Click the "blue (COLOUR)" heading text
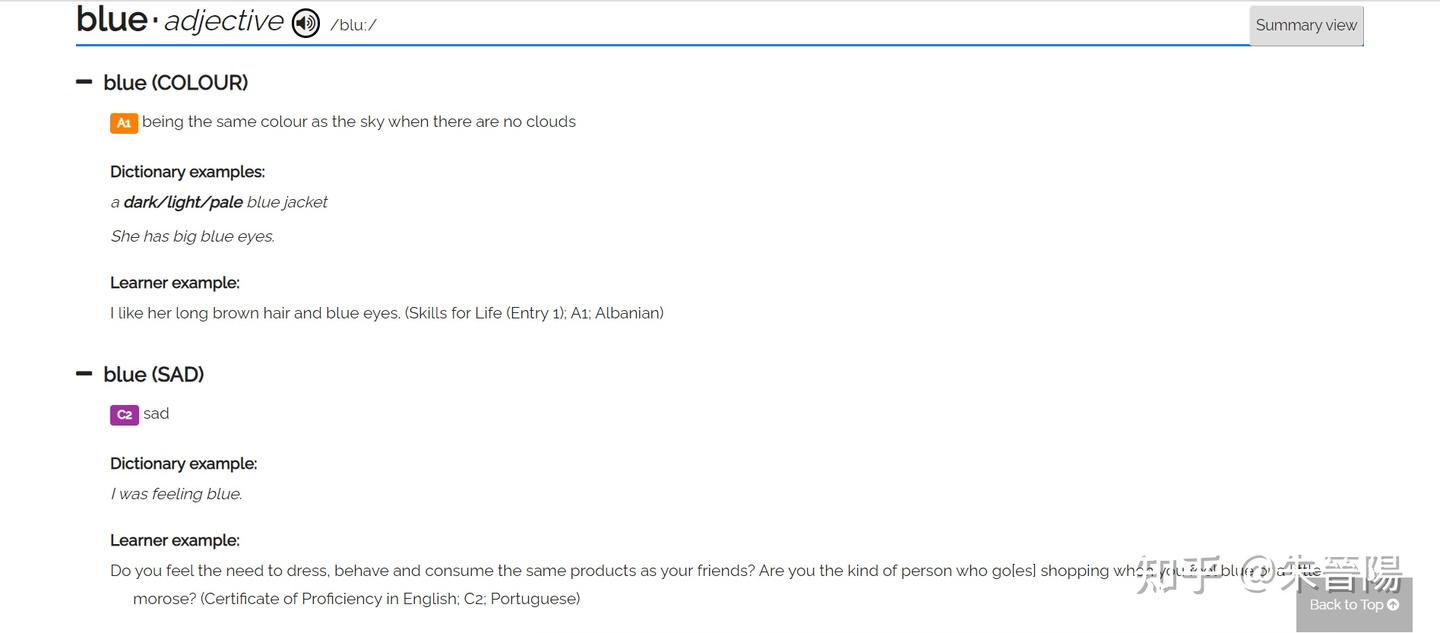 pos(176,83)
